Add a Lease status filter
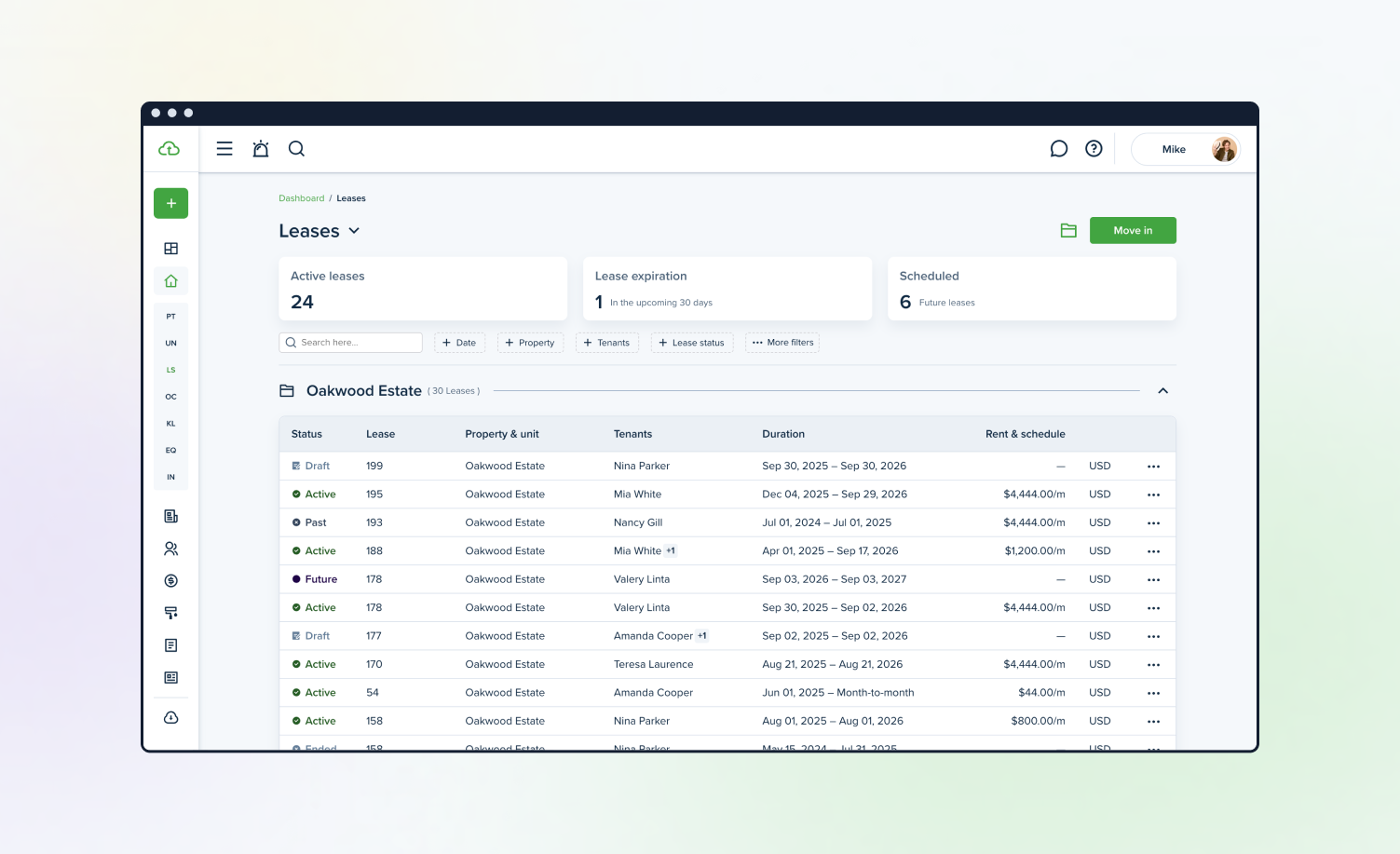The height and width of the screenshot is (854, 1400). (691, 343)
